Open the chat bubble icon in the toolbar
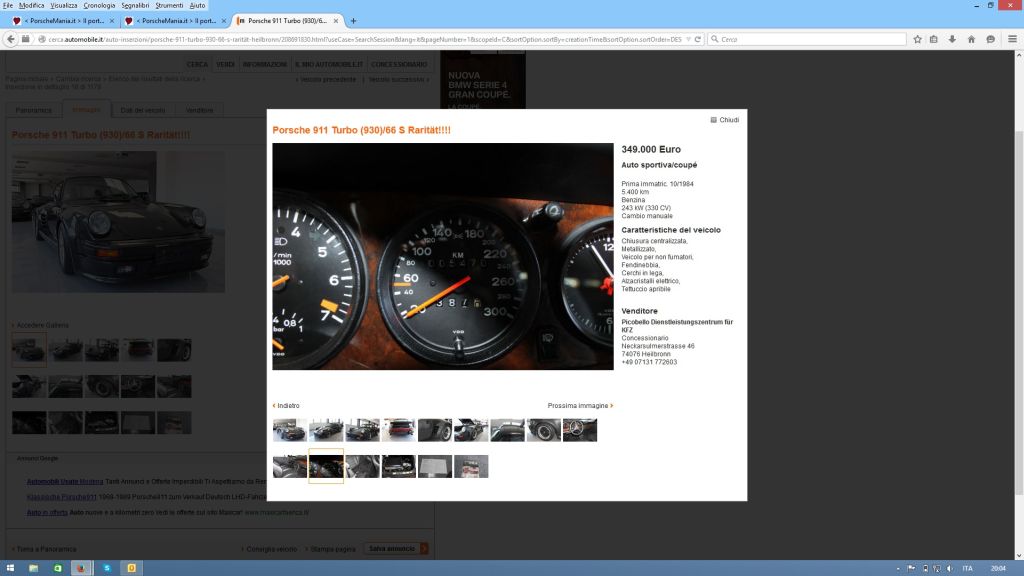Image resolution: width=1024 pixels, height=576 pixels. pos(990,39)
